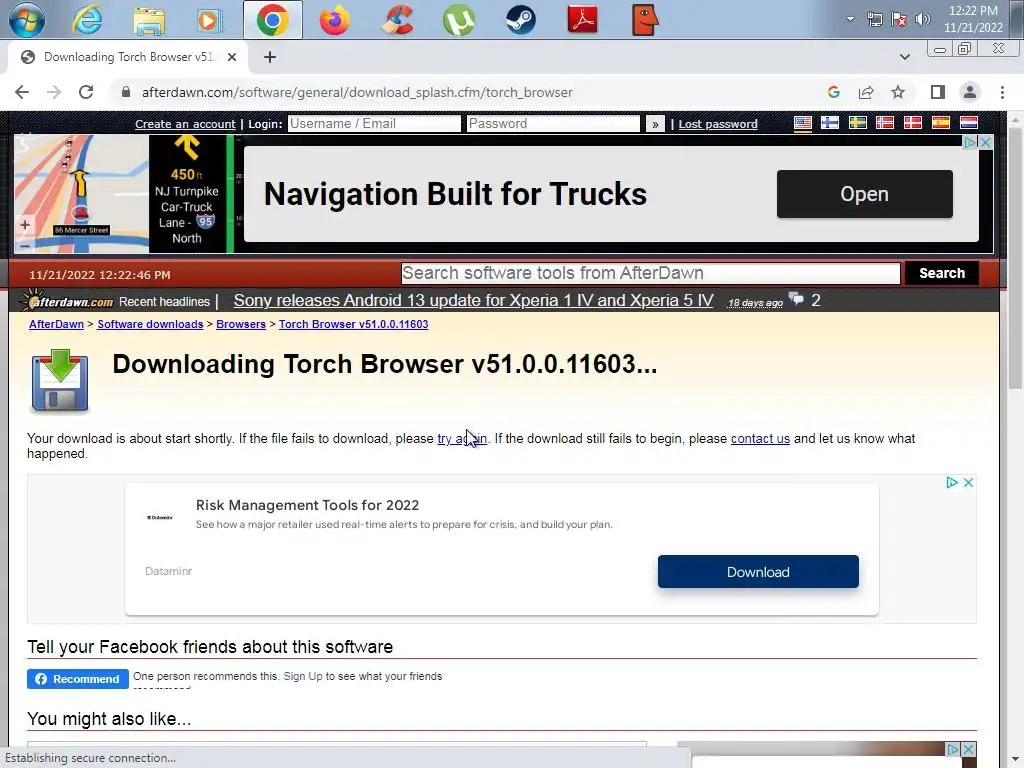Go forward in Chrome history
Viewport: 1024px width, 768px height.
pyautogui.click(x=54, y=92)
